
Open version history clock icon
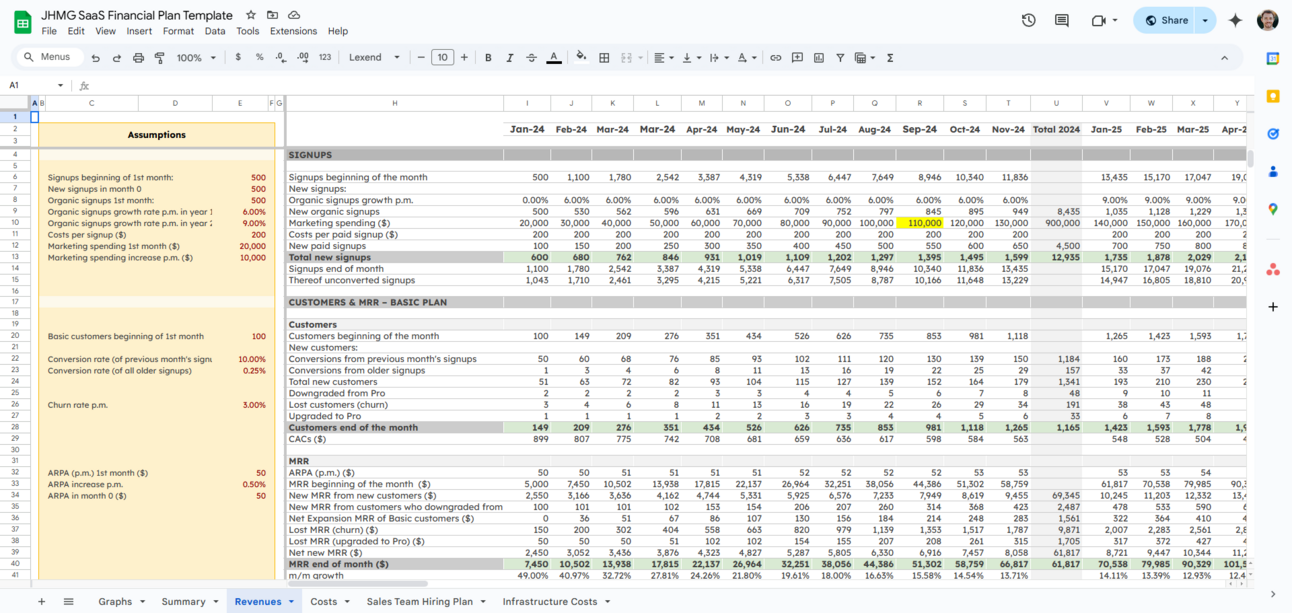point(1028,20)
